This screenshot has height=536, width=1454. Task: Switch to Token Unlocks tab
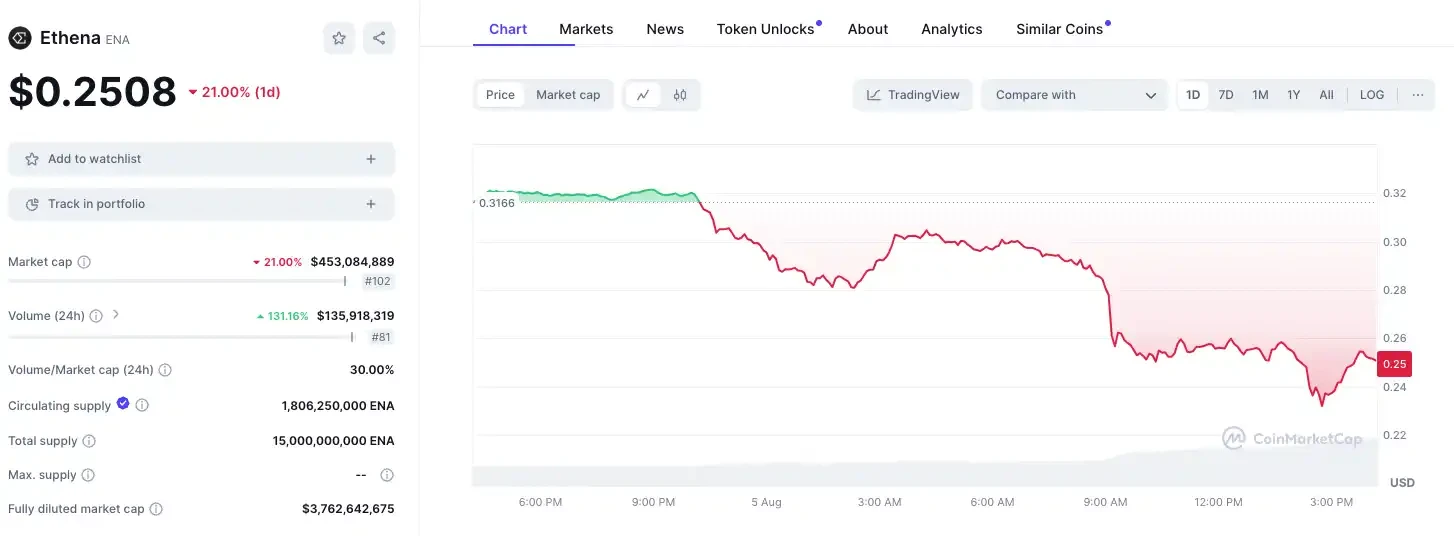tap(765, 29)
